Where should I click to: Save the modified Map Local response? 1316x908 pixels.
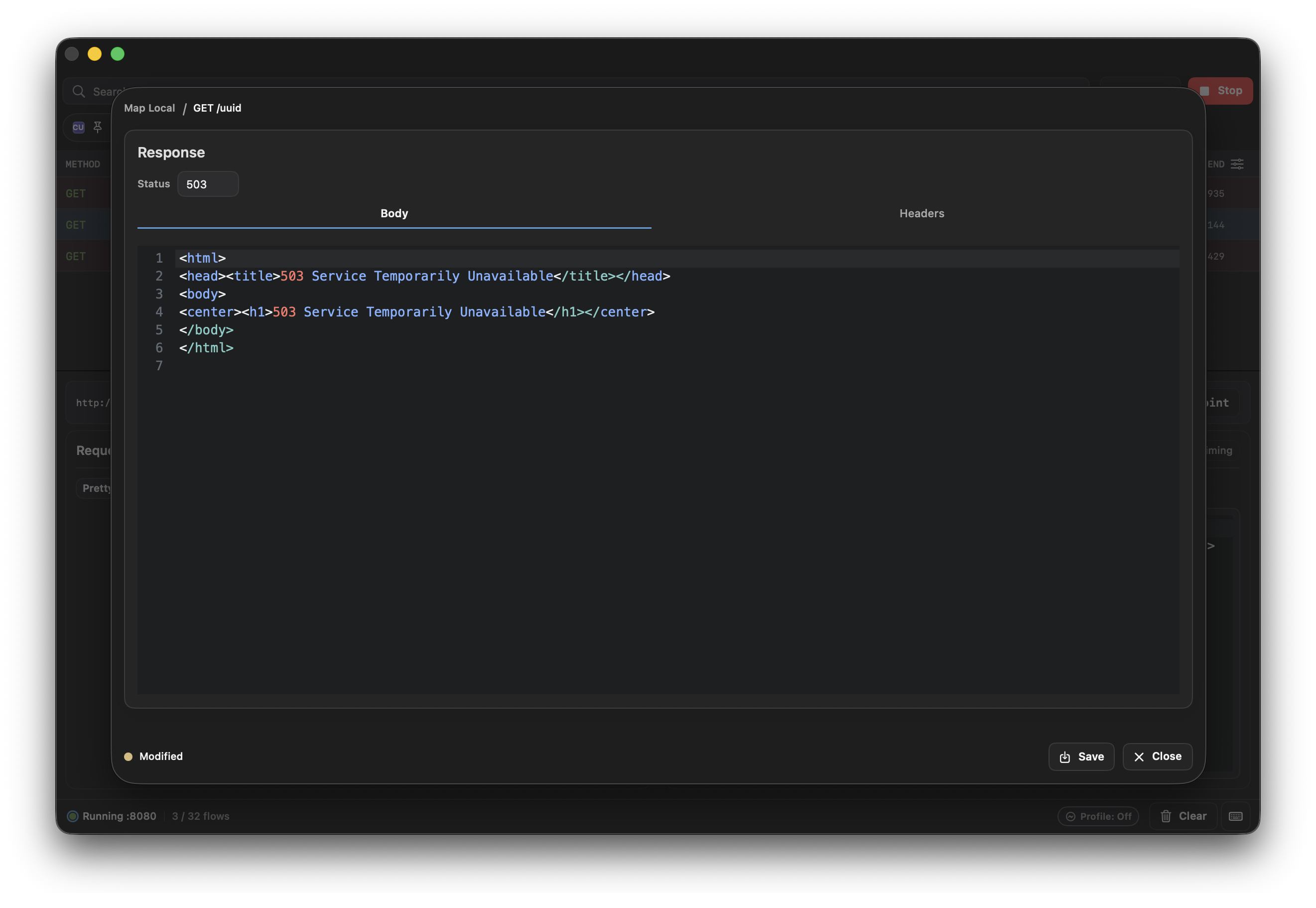pyautogui.click(x=1081, y=756)
